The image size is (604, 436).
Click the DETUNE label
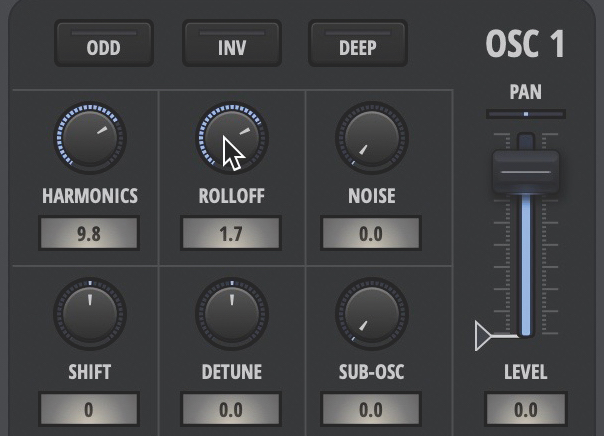tap(232, 372)
